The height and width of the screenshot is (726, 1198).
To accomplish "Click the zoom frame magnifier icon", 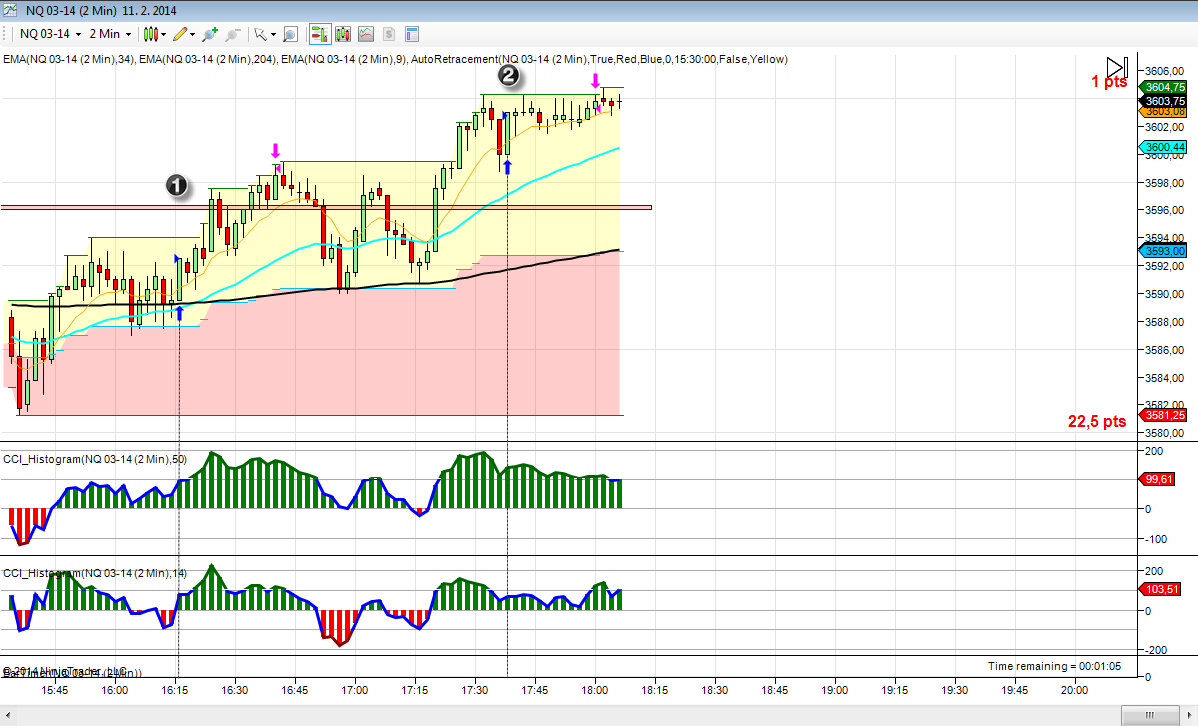I will (x=290, y=34).
